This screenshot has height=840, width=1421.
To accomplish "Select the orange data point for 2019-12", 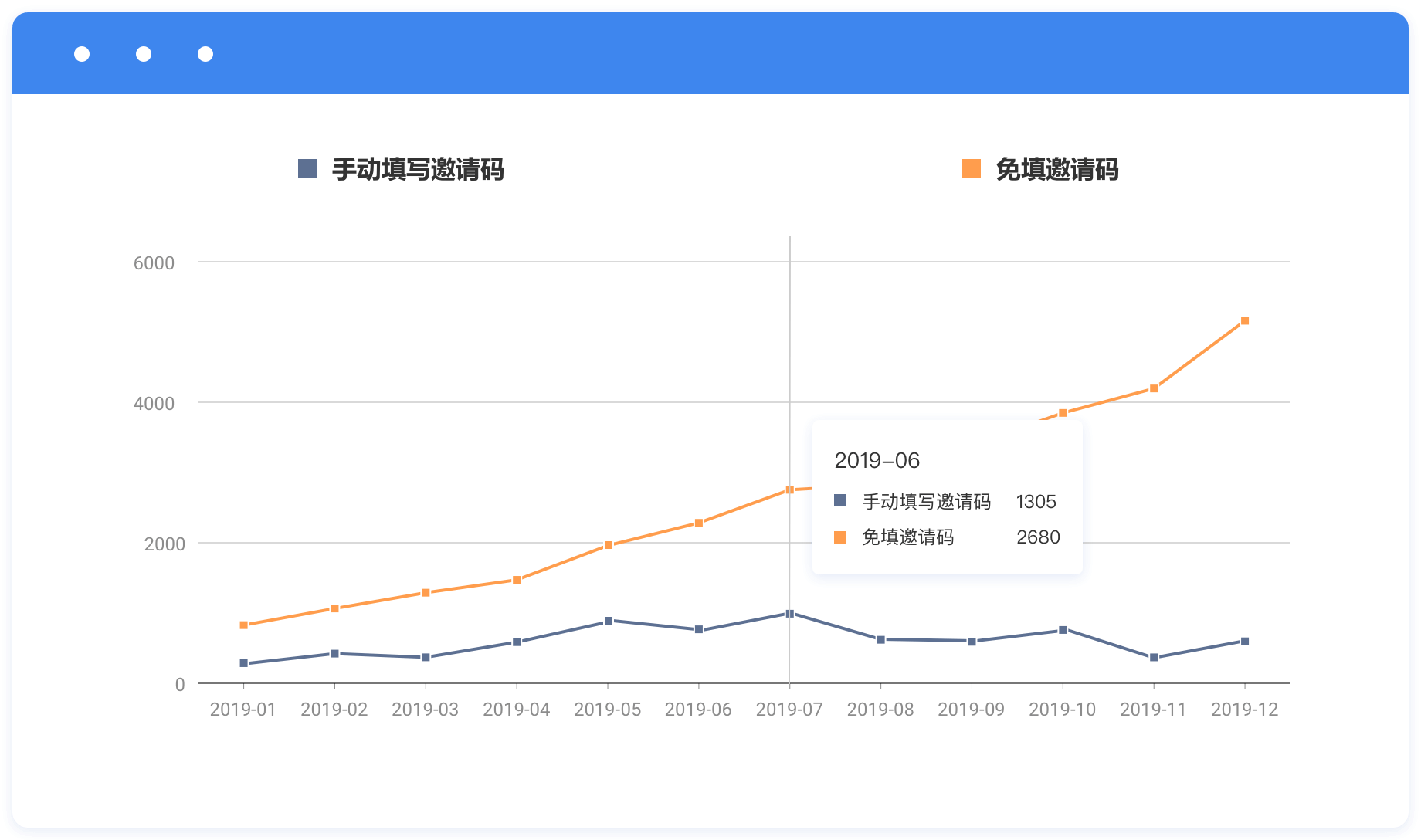I will [x=1245, y=320].
